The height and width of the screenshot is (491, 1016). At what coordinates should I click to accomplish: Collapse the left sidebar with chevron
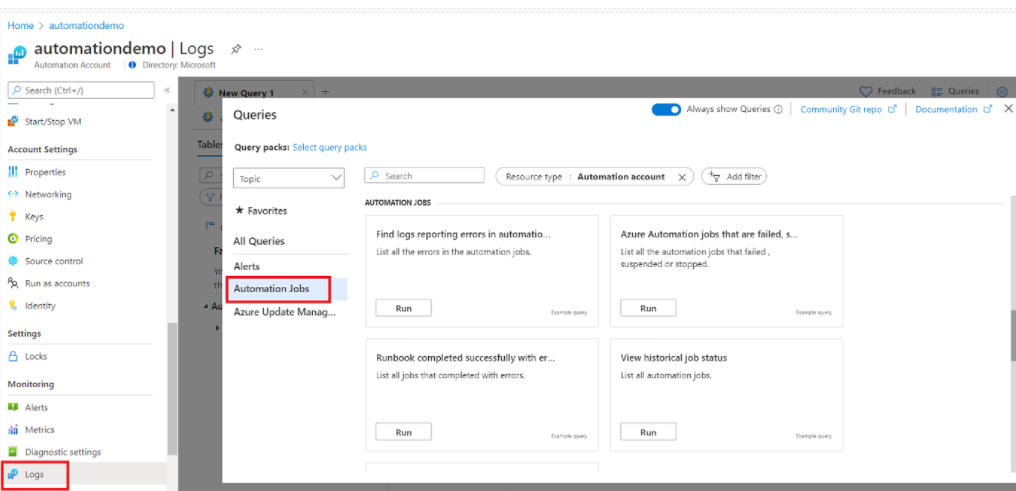click(167, 91)
